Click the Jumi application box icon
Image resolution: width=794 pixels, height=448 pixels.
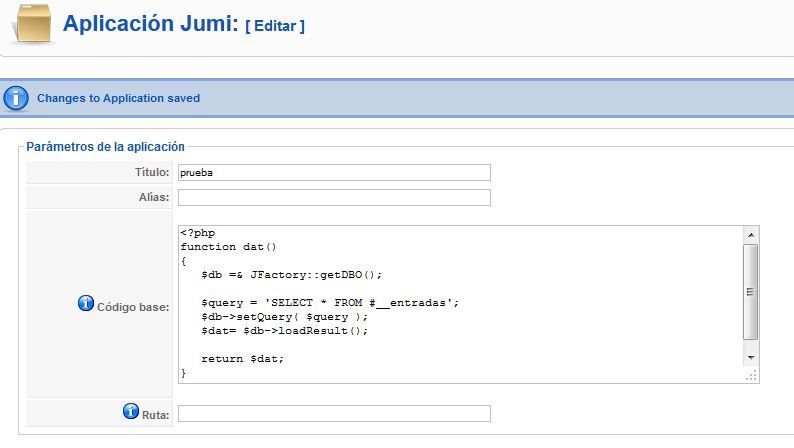pos(33,23)
